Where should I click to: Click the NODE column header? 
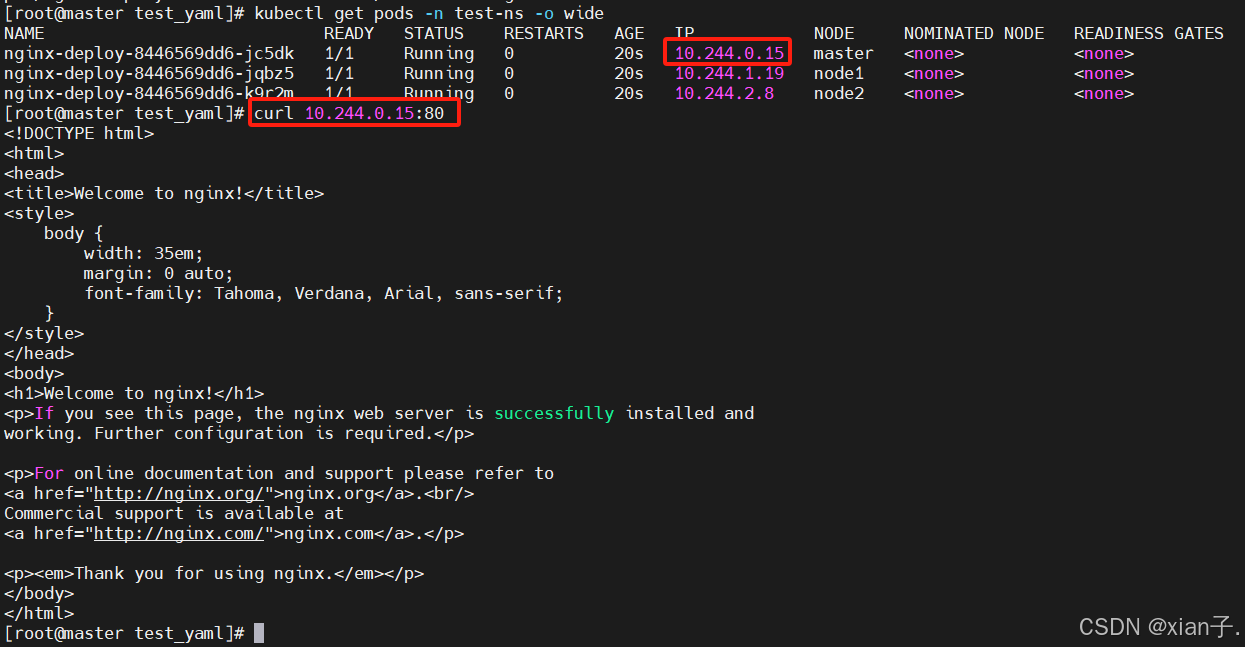[x=834, y=33]
